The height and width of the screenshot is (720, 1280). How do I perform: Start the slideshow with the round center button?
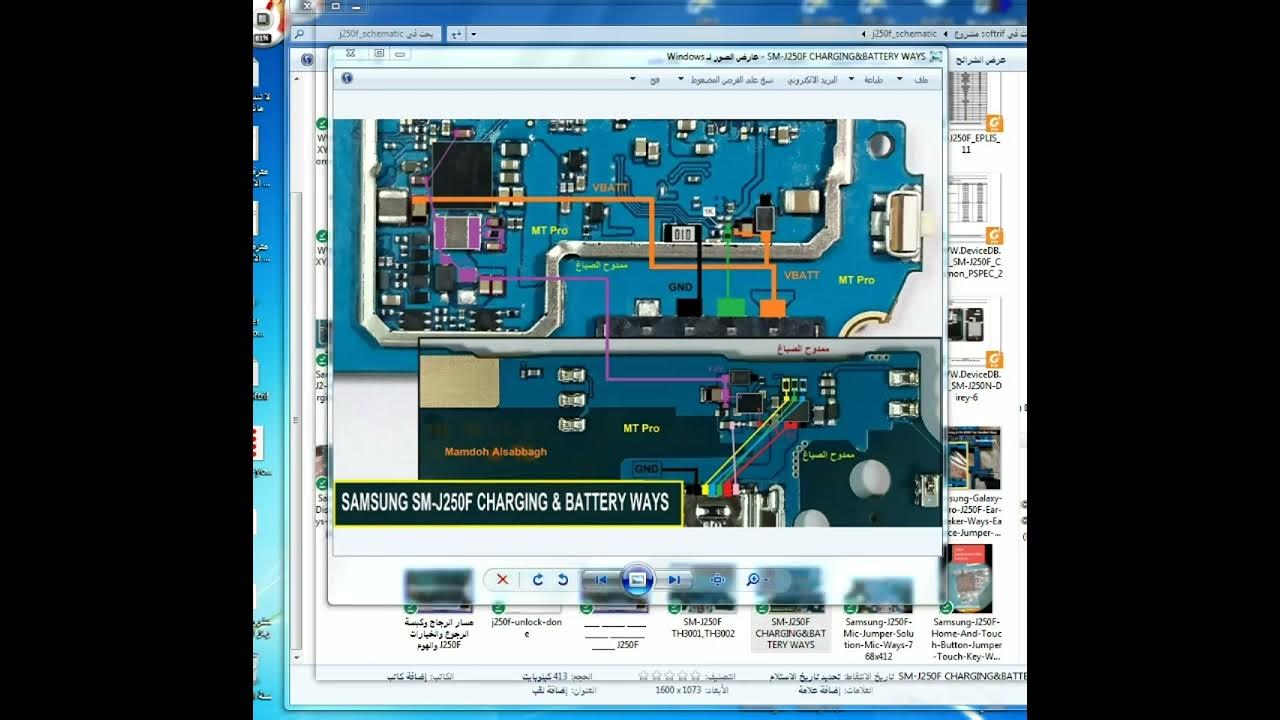click(637, 579)
